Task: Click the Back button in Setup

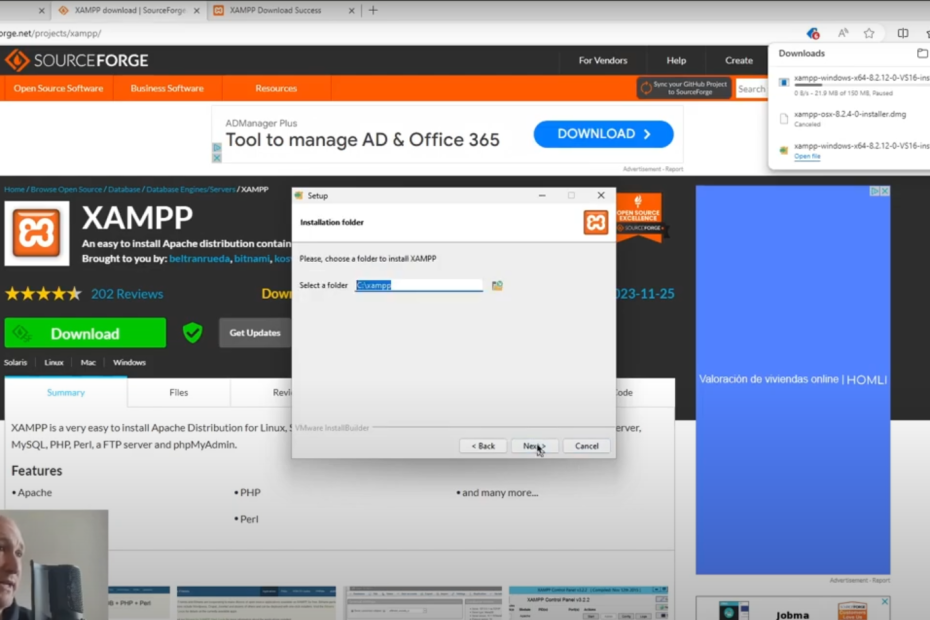Action: (483, 446)
